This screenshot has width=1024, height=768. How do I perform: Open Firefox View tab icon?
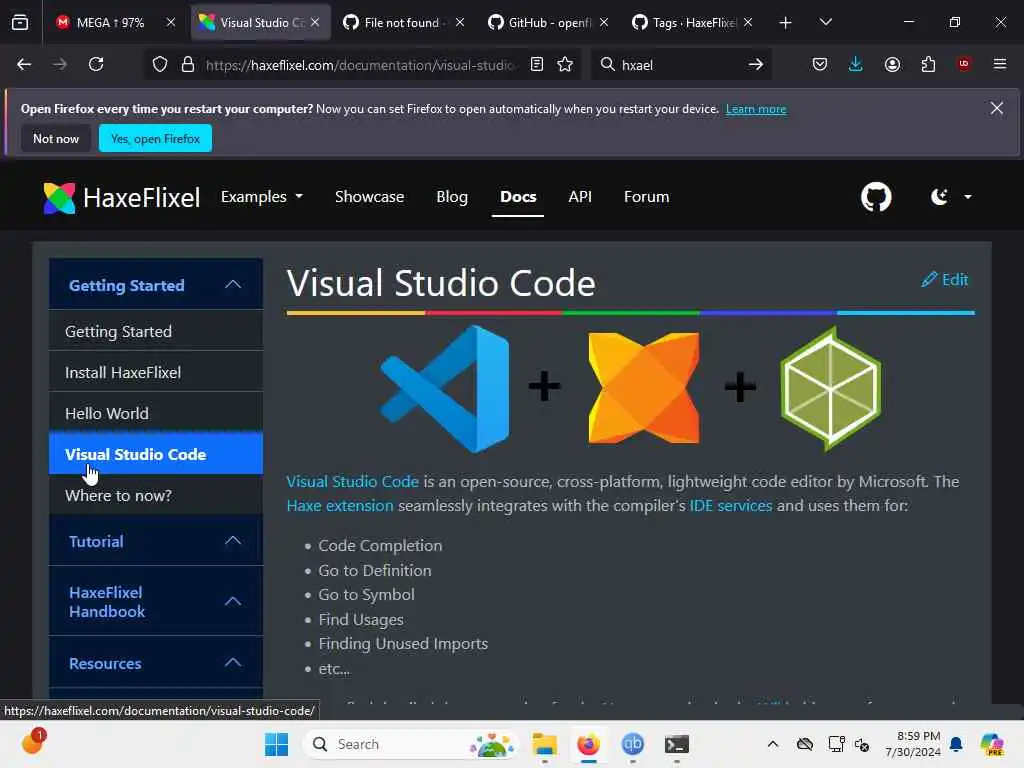tap(20, 22)
